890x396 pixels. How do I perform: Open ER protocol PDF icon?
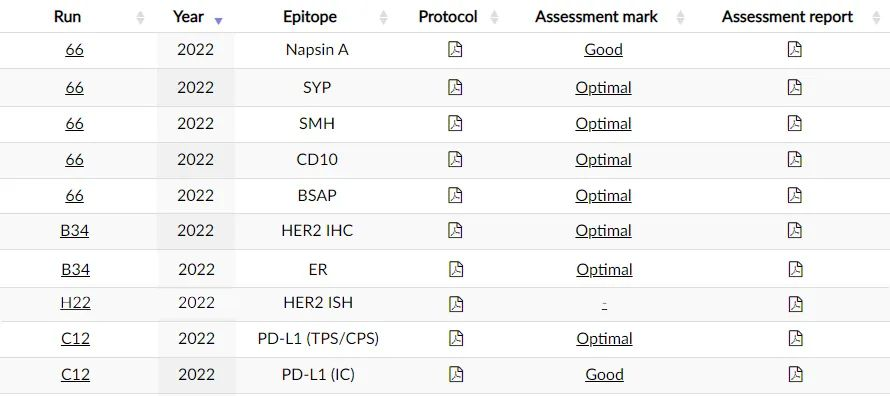point(456,269)
